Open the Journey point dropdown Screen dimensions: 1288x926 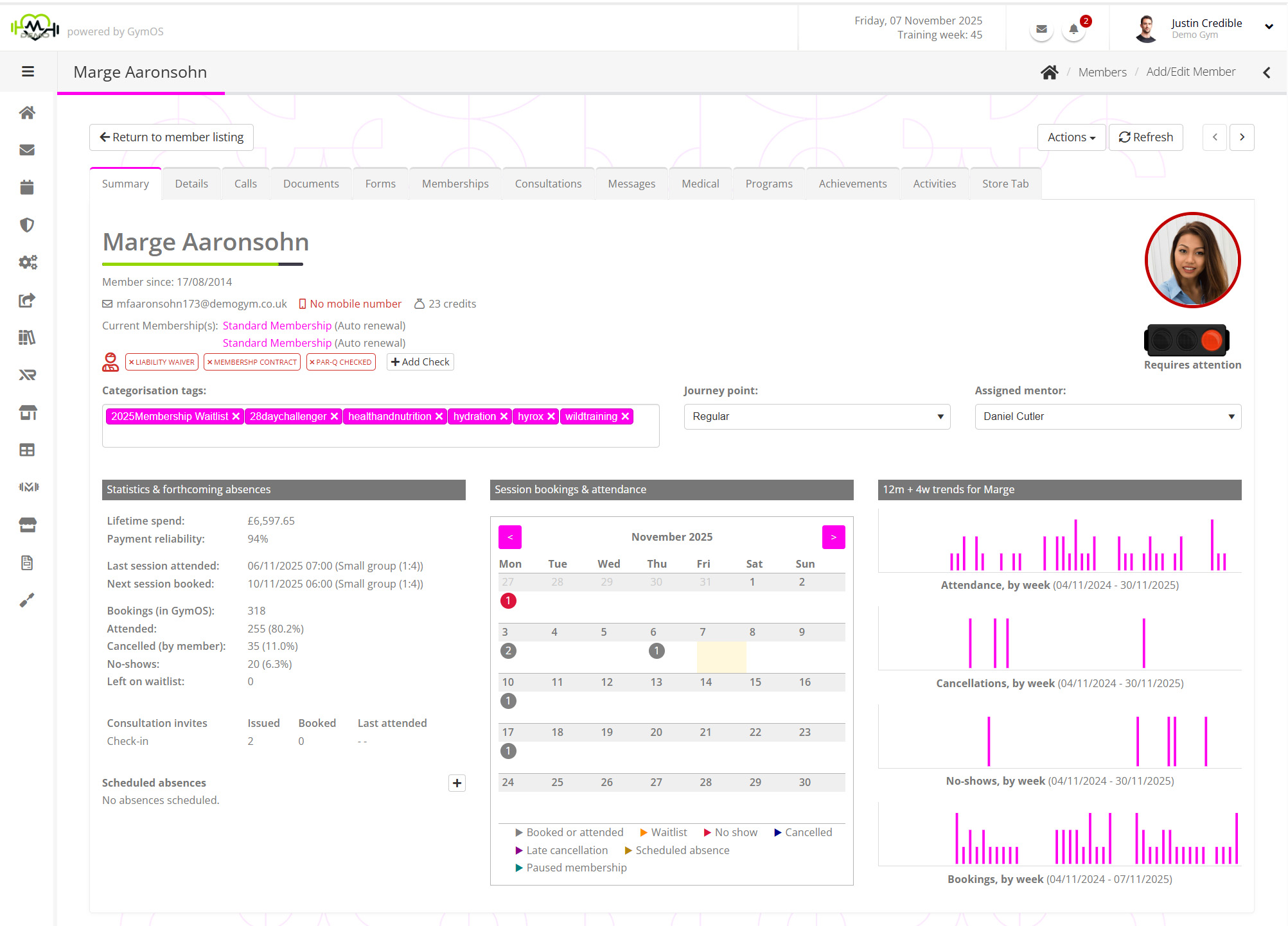(816, 417)
